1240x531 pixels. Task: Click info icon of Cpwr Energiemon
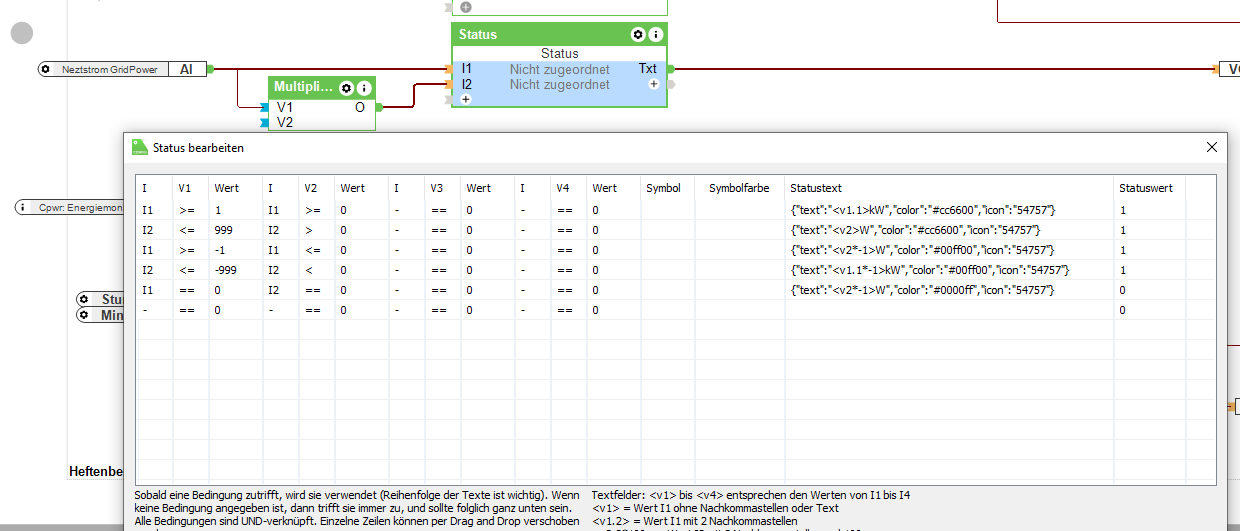22,208
